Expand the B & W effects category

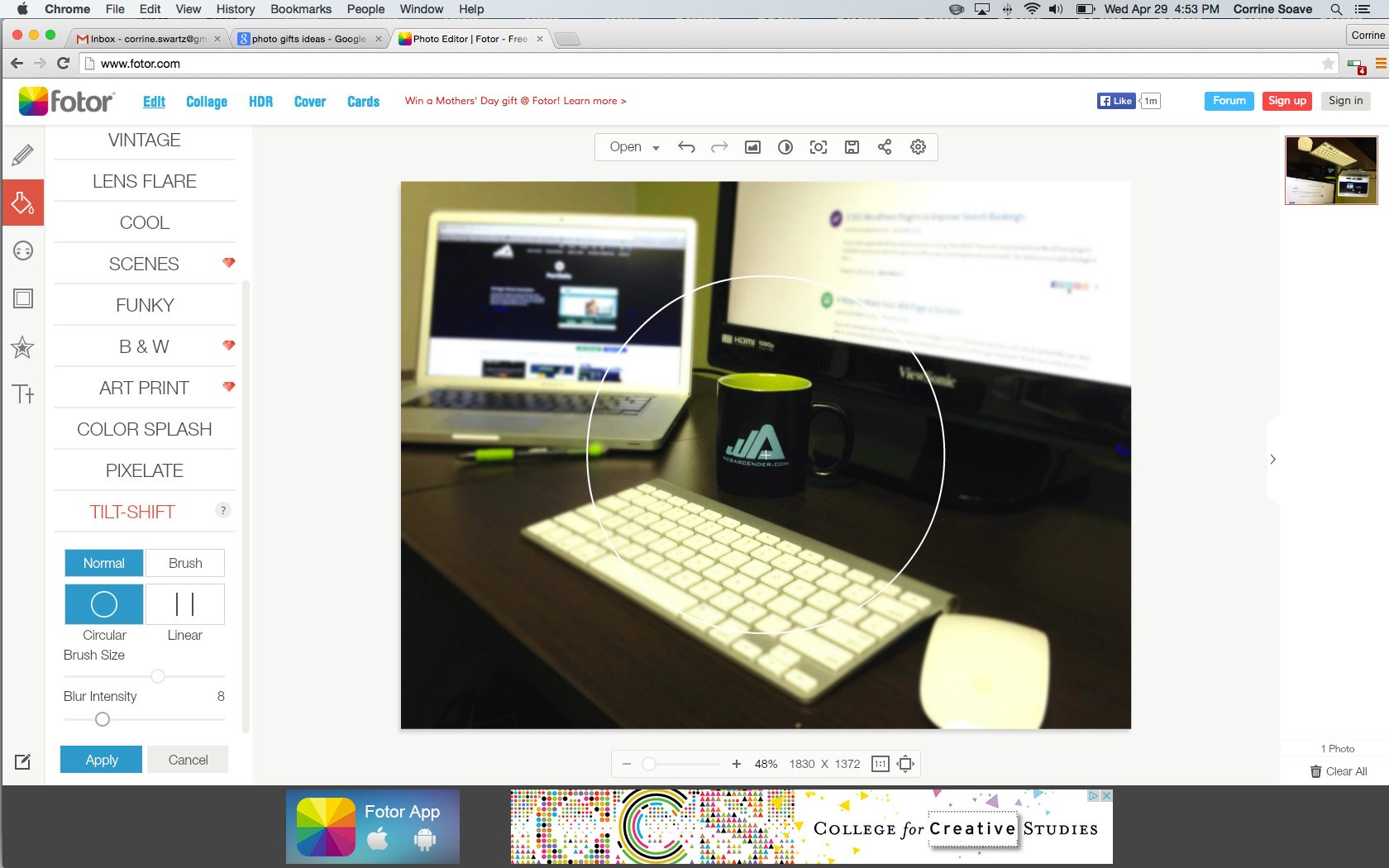coord(145,346)
